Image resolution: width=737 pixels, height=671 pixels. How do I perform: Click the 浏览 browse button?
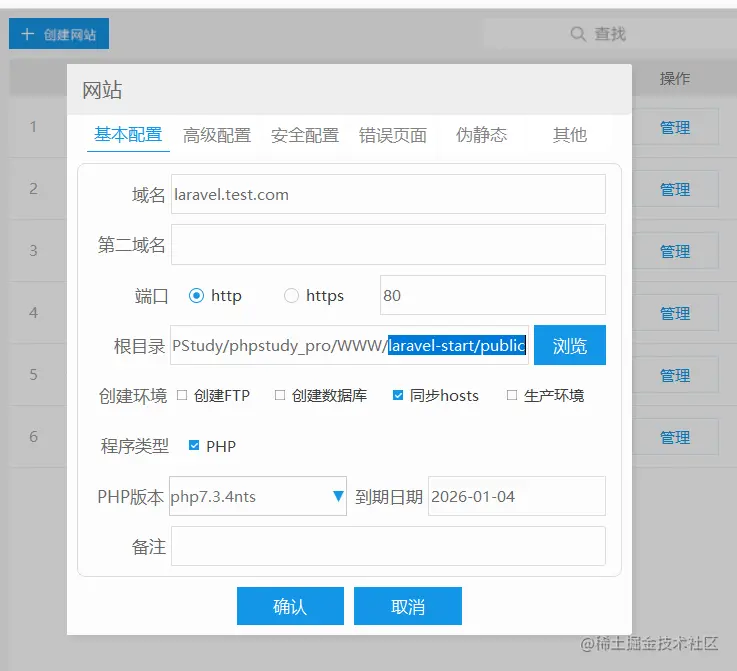pyautogui.click(x=570, y=345)
